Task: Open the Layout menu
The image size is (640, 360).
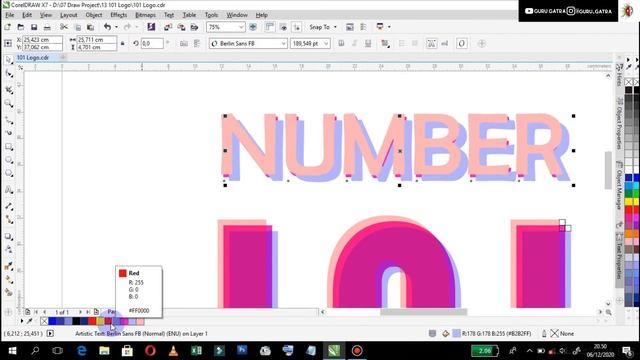Action: tap(69, 15)
